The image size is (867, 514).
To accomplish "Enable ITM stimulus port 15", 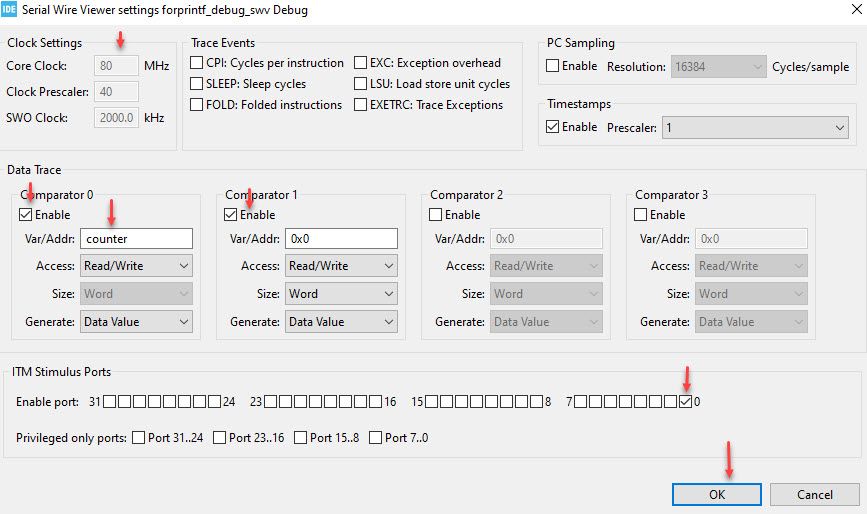I will click(x=431, y=401).
